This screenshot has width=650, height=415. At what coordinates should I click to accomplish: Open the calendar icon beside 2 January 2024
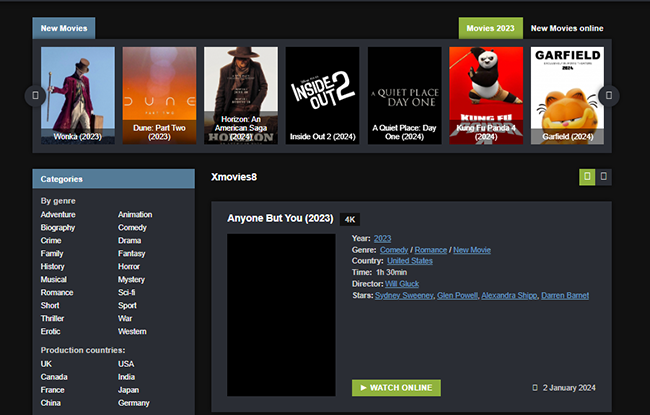click(535, 388)
